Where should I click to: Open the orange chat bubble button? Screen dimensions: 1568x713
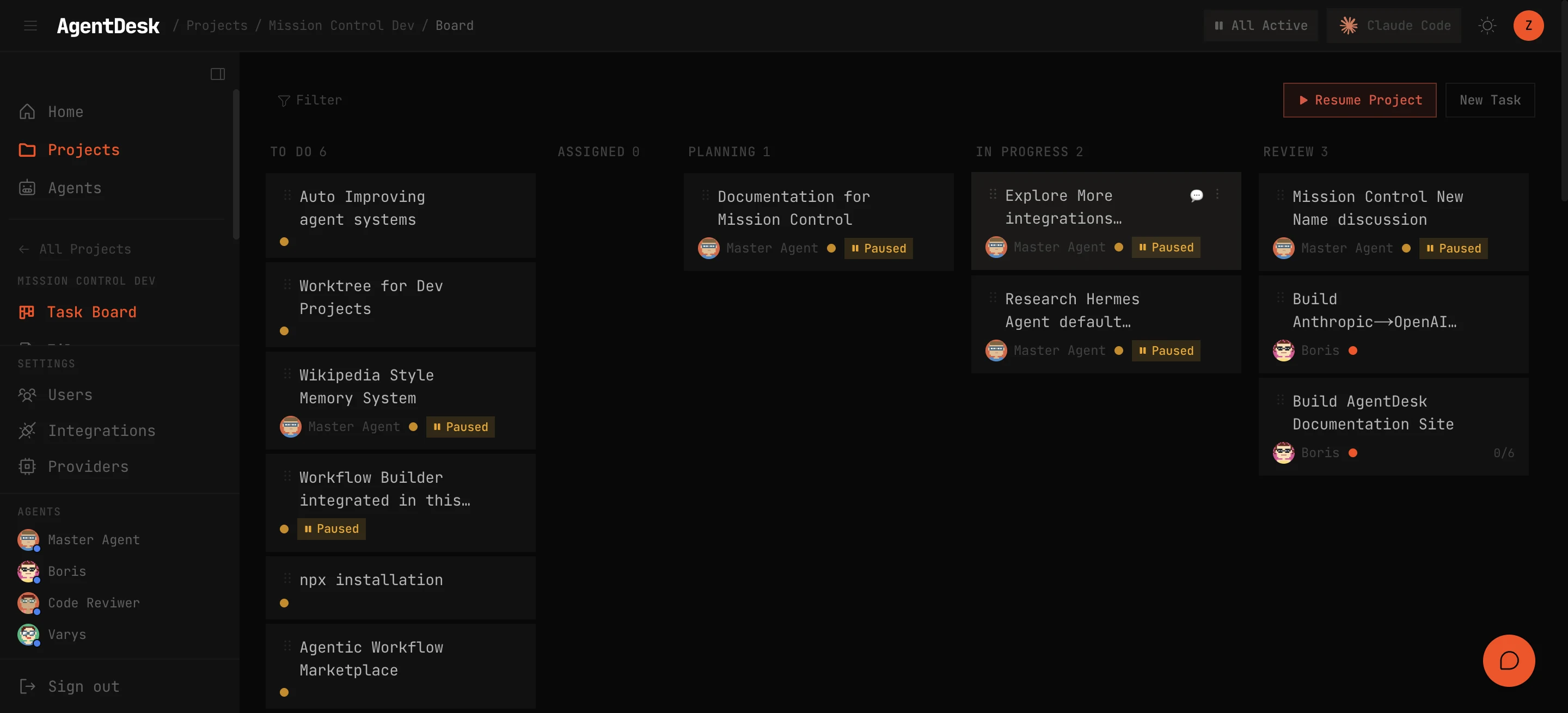tap(1509, 661)
